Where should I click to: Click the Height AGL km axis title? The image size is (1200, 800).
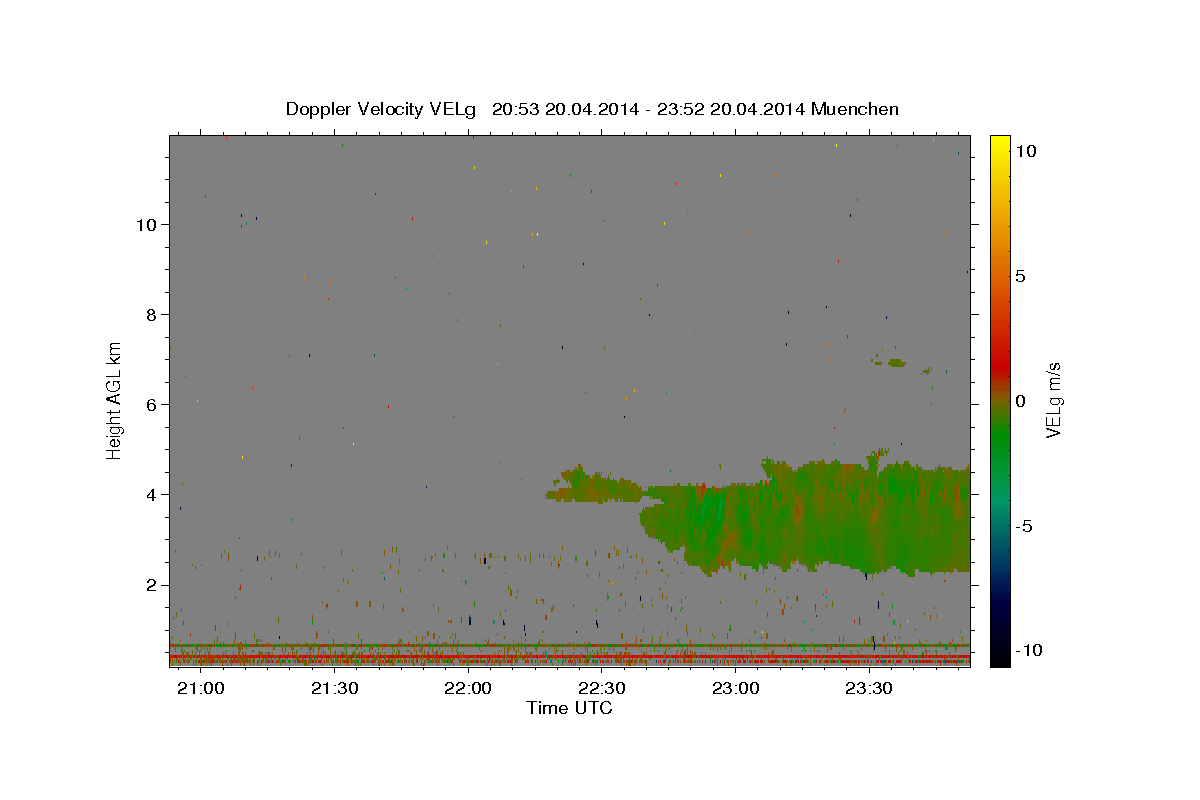pos(115,399)
